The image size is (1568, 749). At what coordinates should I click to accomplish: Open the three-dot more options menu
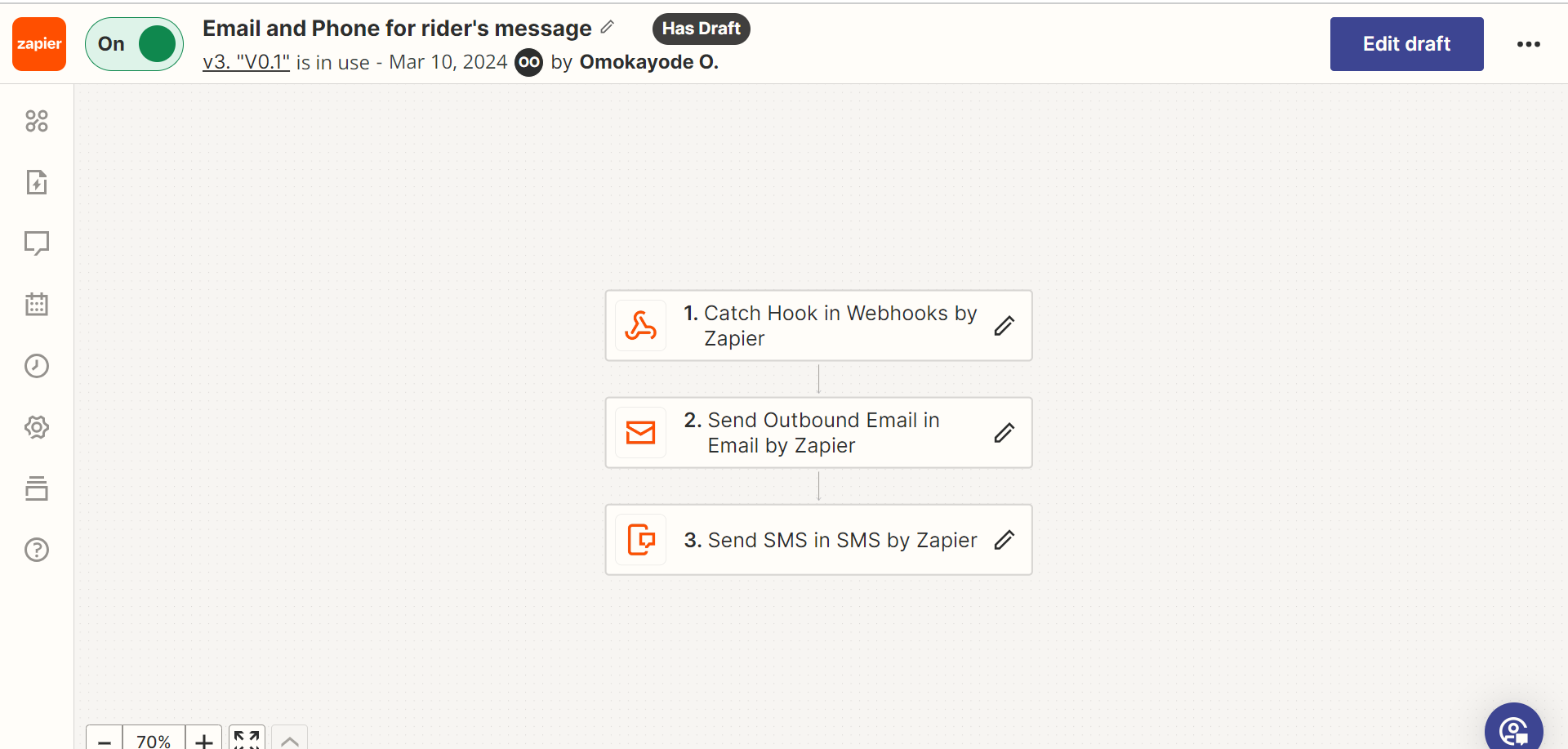point(1528,44)
